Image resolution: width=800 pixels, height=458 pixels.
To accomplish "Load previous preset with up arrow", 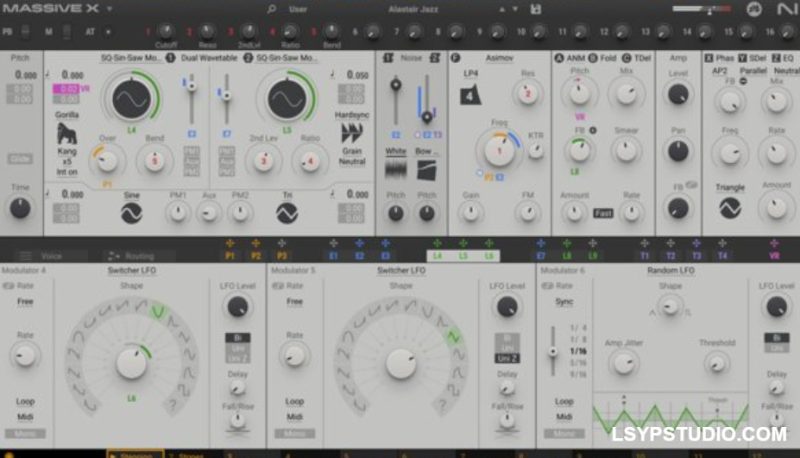I will (502, 9).
